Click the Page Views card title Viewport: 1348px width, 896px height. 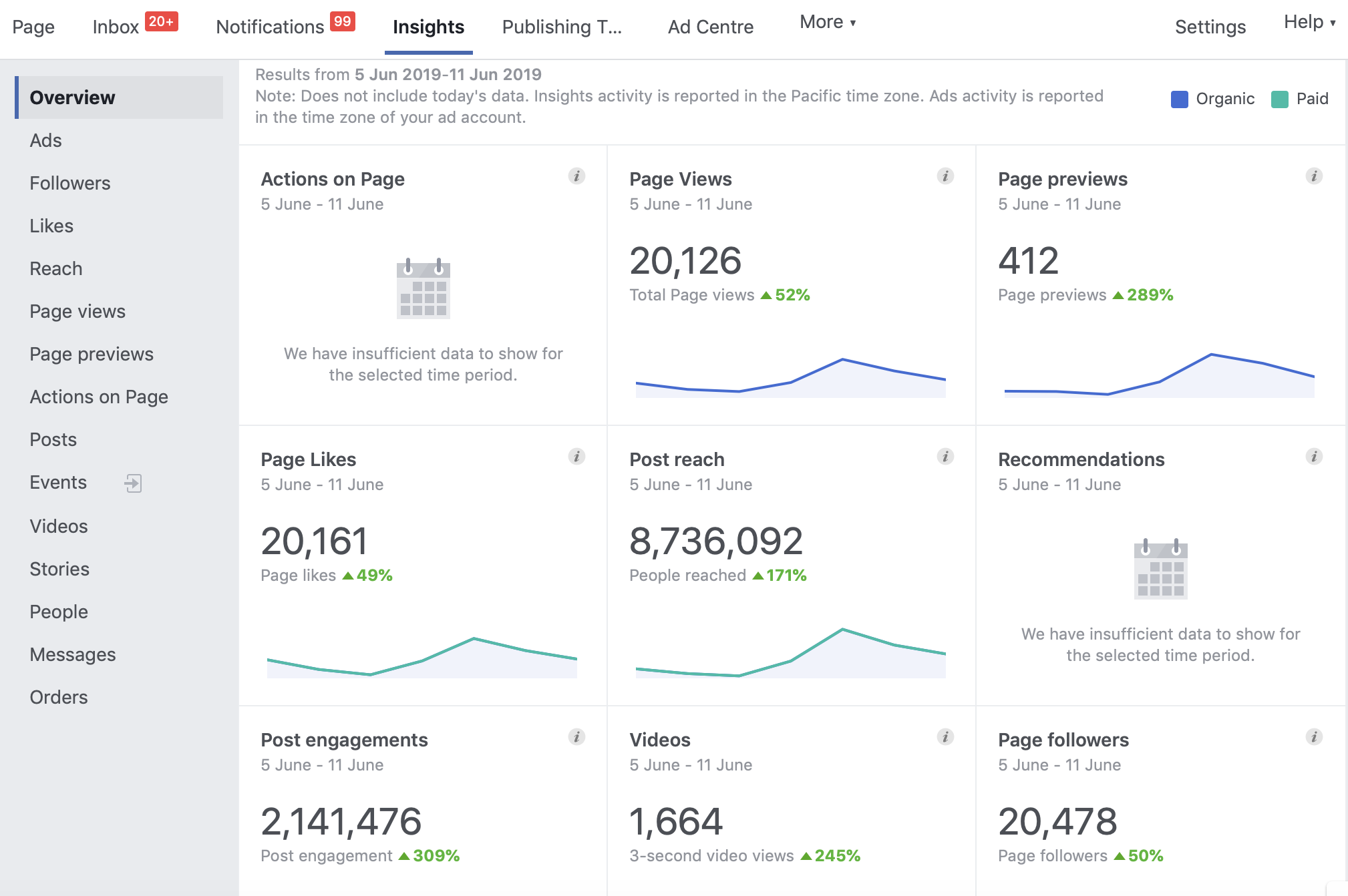[681, 179]
